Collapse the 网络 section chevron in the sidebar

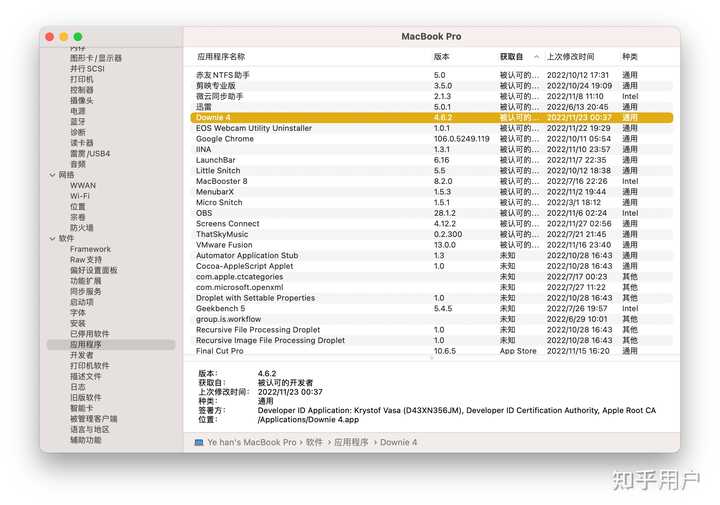(52, 175)
